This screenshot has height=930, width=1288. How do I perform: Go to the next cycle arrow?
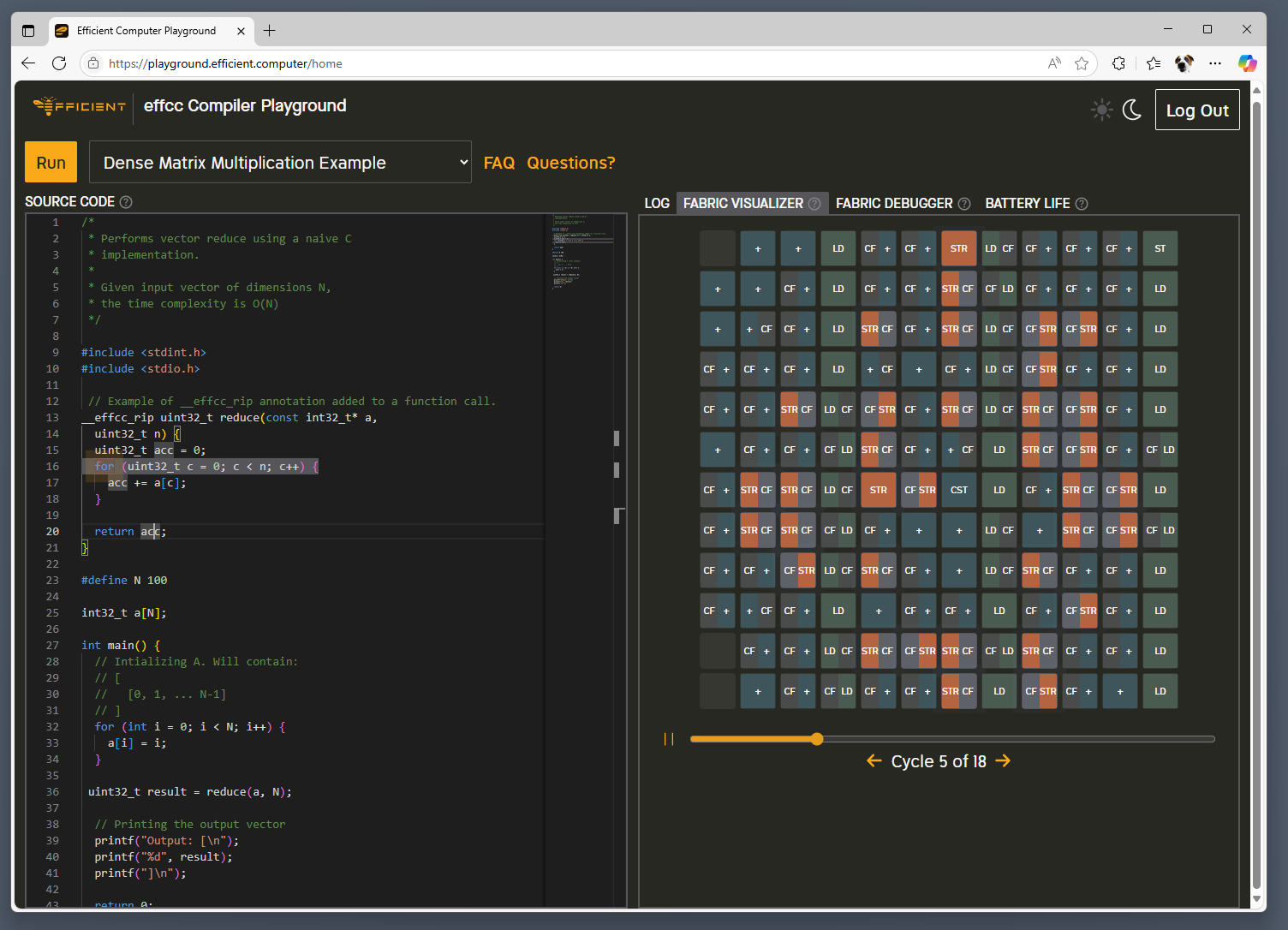(x=1003, y=760)
